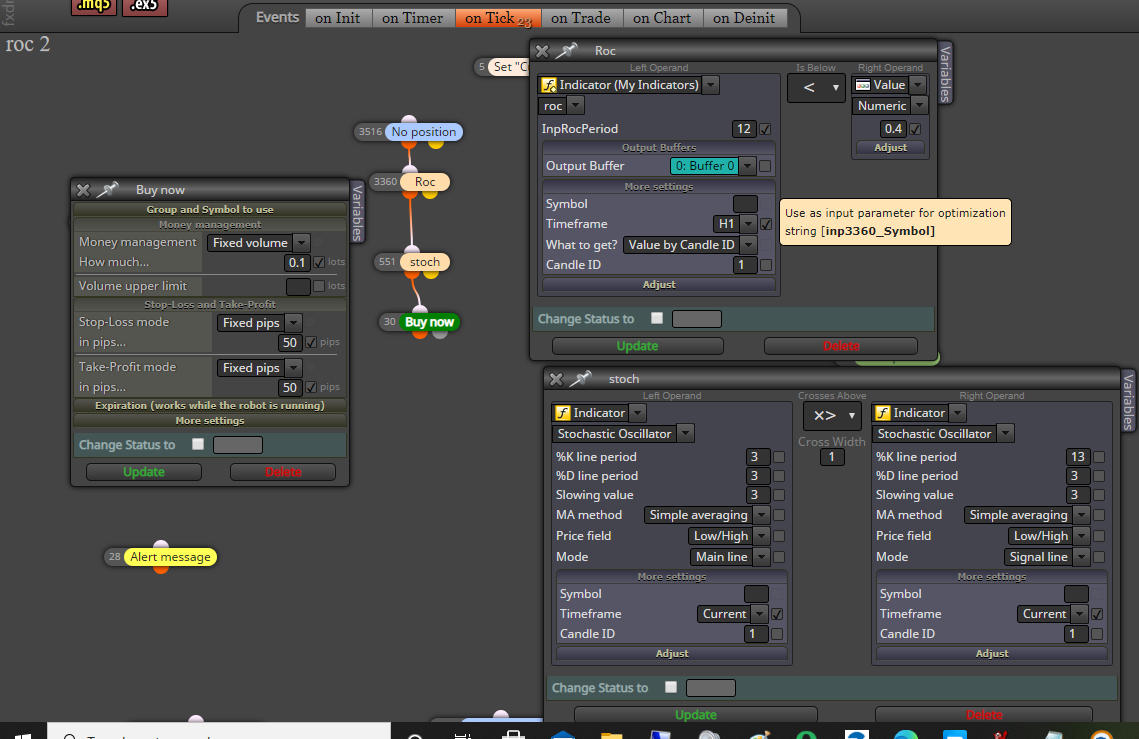Open the Windows Start menu

click(x=23, y=733)
